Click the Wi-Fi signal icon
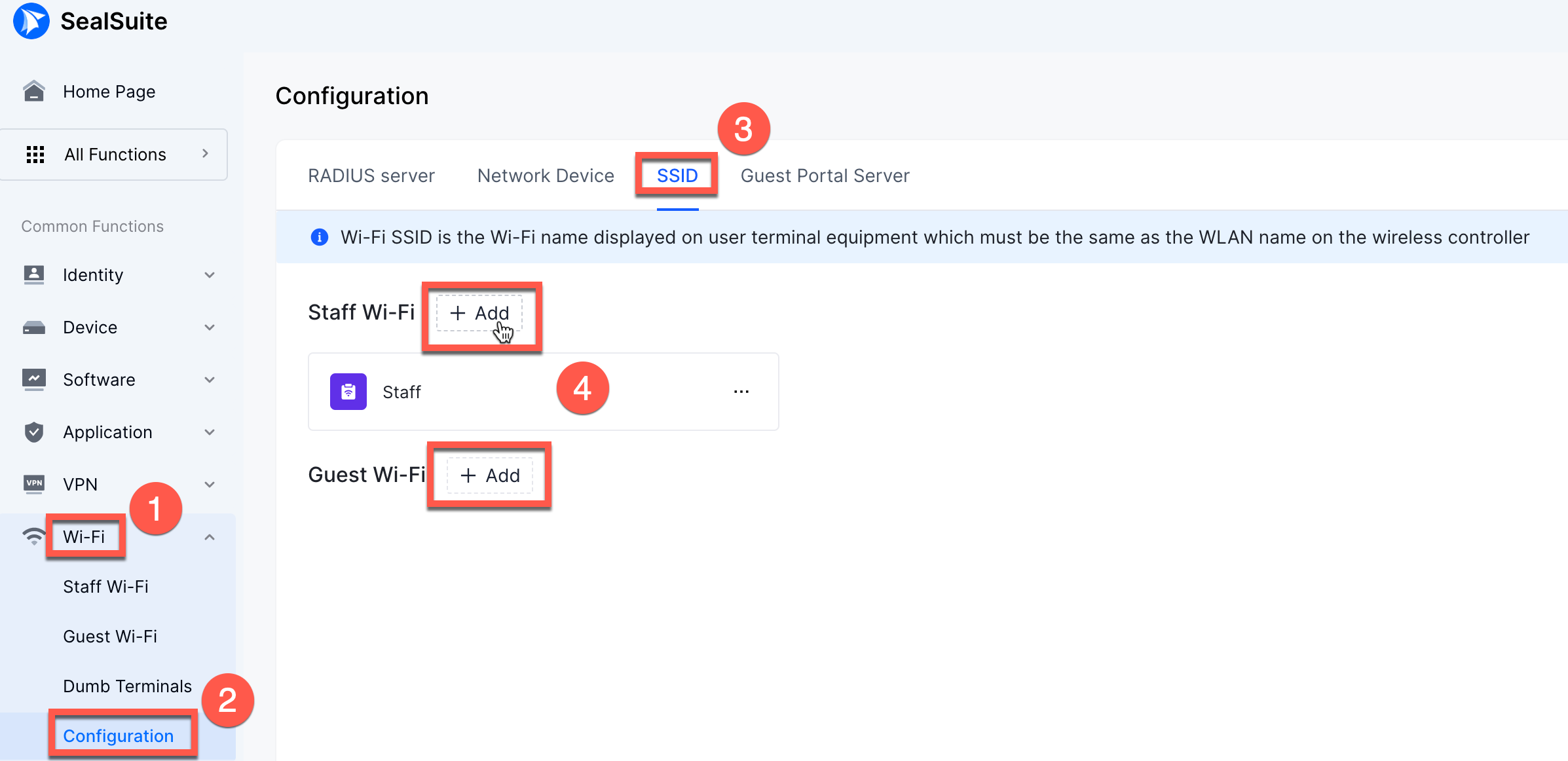 pos(34,536)
